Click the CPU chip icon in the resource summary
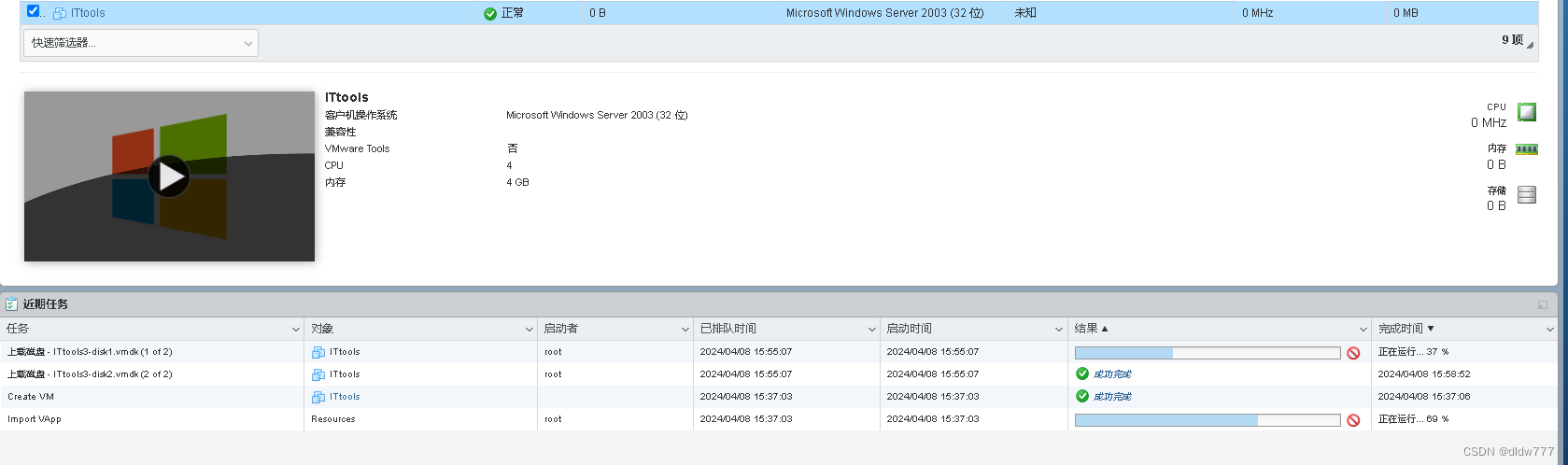The height and width of the screenshot is (465, 1568). (1527, 113)
